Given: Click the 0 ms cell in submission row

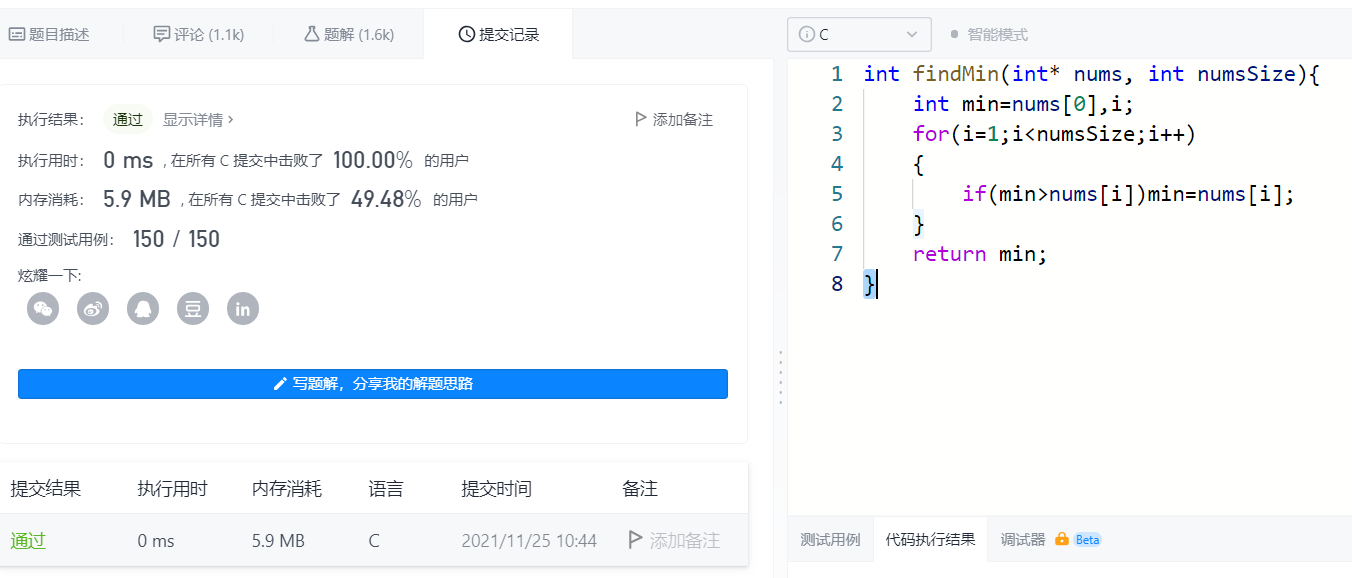Looking at the screenshot, I should pos(156,541).
